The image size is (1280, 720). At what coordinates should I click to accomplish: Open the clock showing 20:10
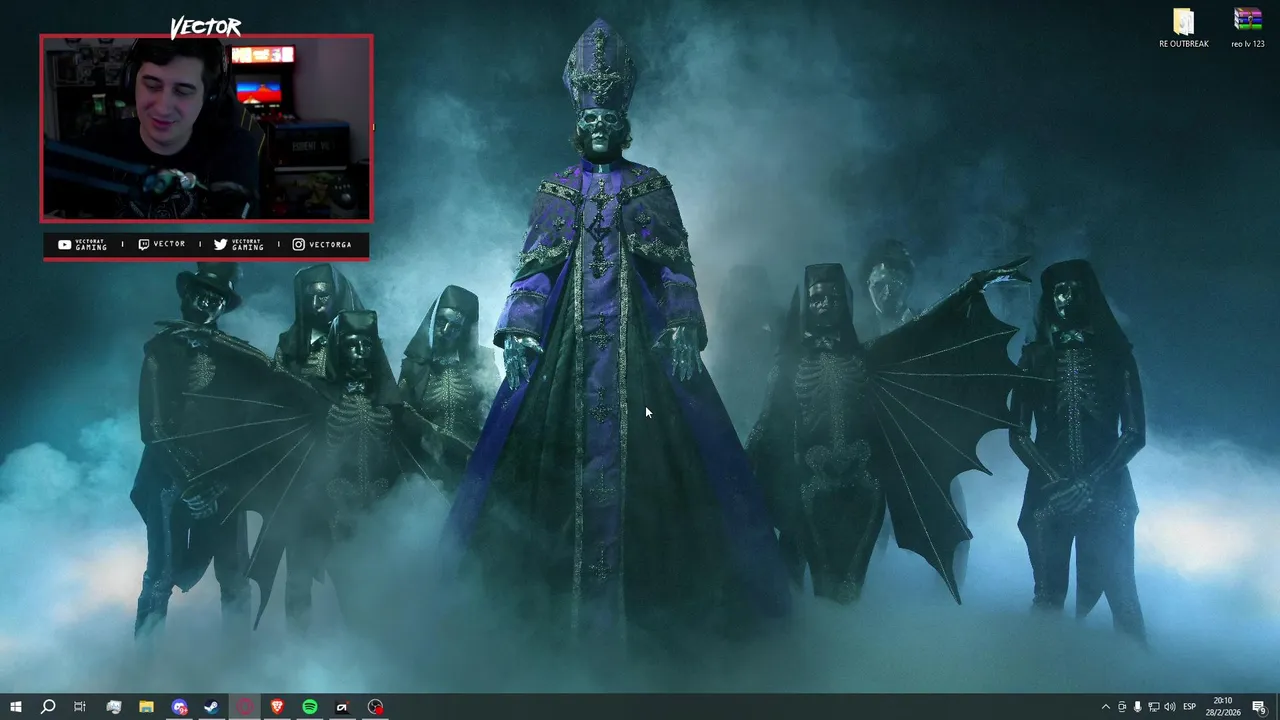[1222, 707]
